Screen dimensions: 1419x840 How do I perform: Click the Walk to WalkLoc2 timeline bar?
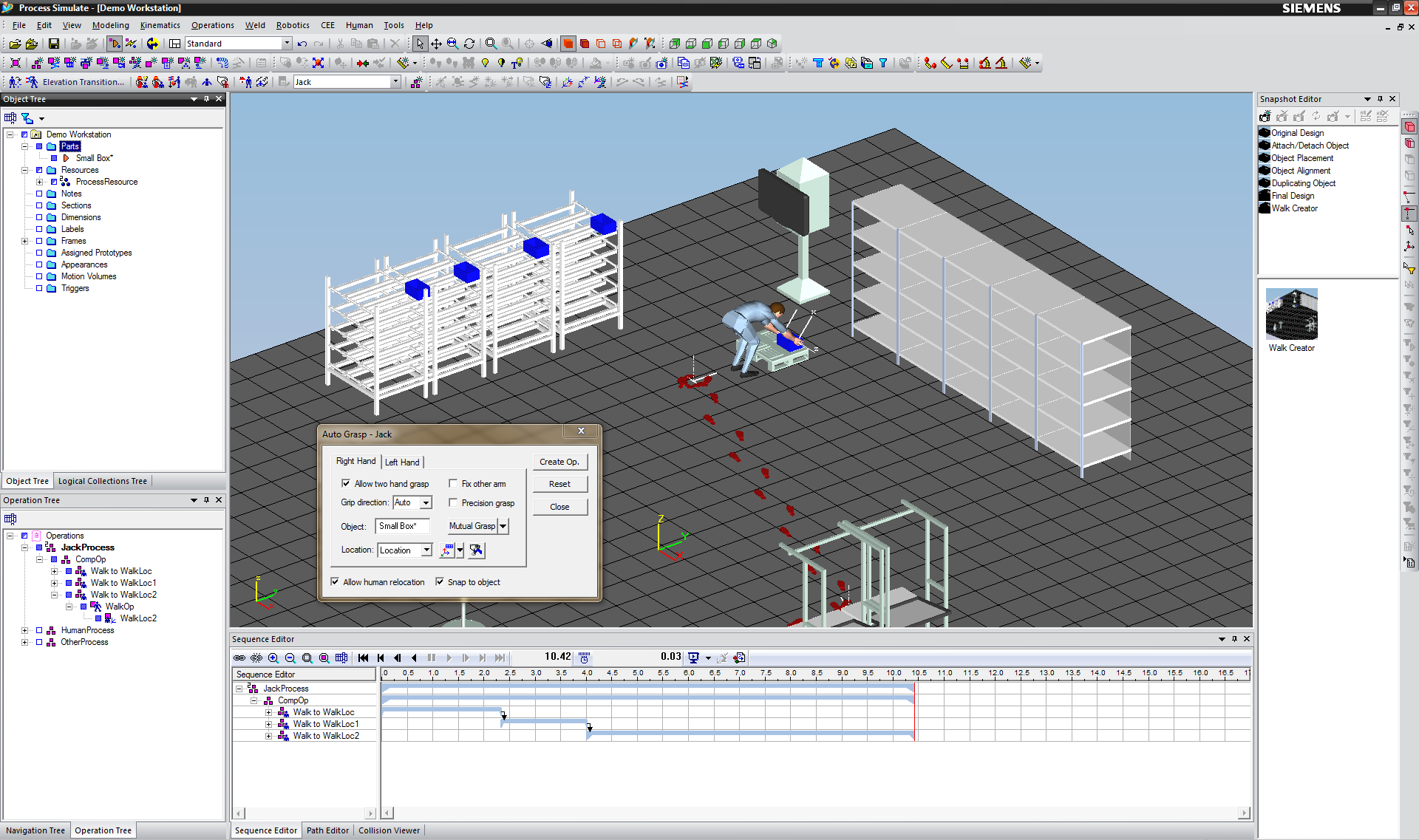(751, 735)
